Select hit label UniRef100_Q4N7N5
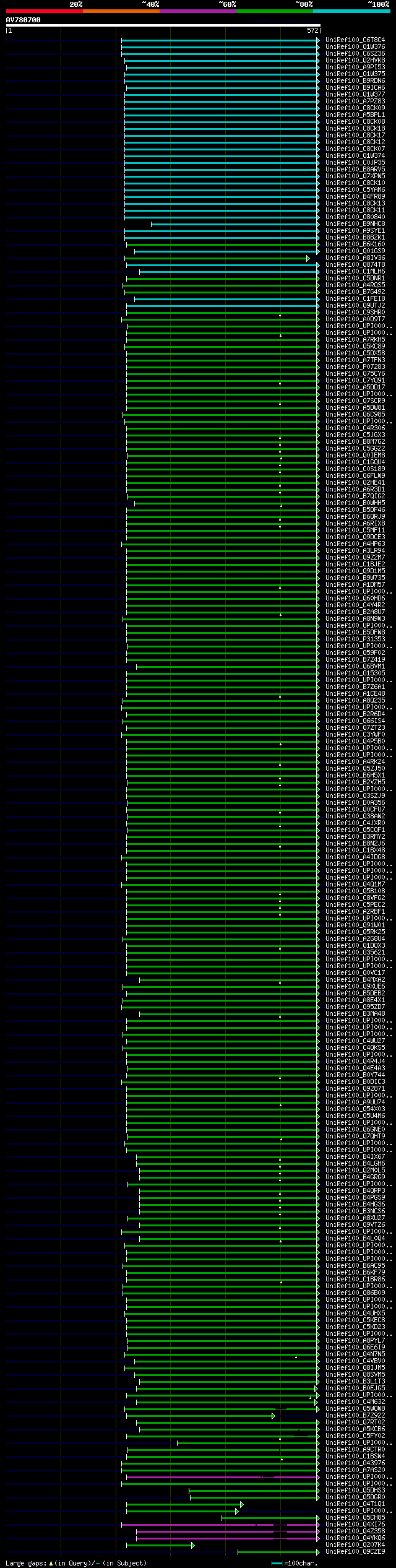Image resolution: width=396 pixels, height=1568 pixels. [355, 1354]
